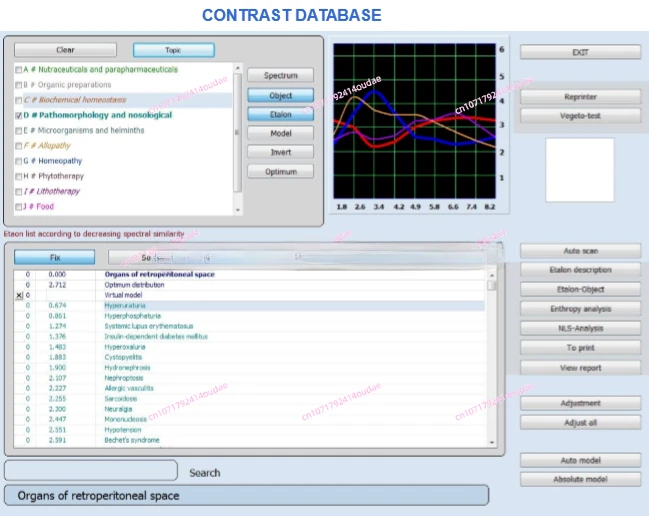Toggle the C # Biochemical homeostasis checkbox
The height and width of the screenshot is (516, 649).
(x=18, y=101)
